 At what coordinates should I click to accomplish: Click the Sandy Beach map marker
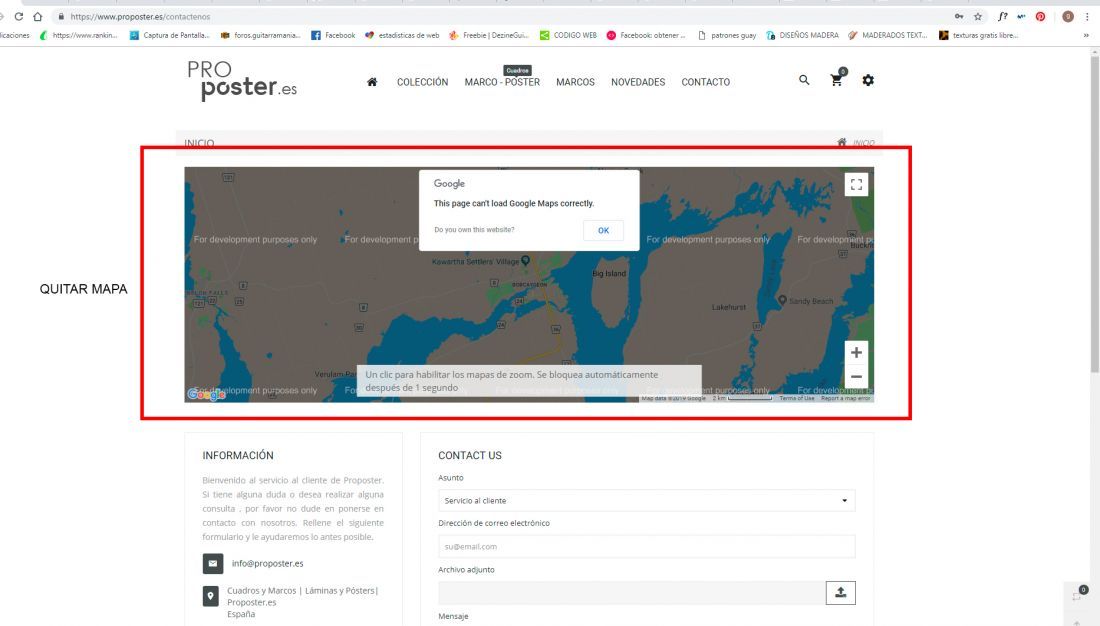[782, 300]
